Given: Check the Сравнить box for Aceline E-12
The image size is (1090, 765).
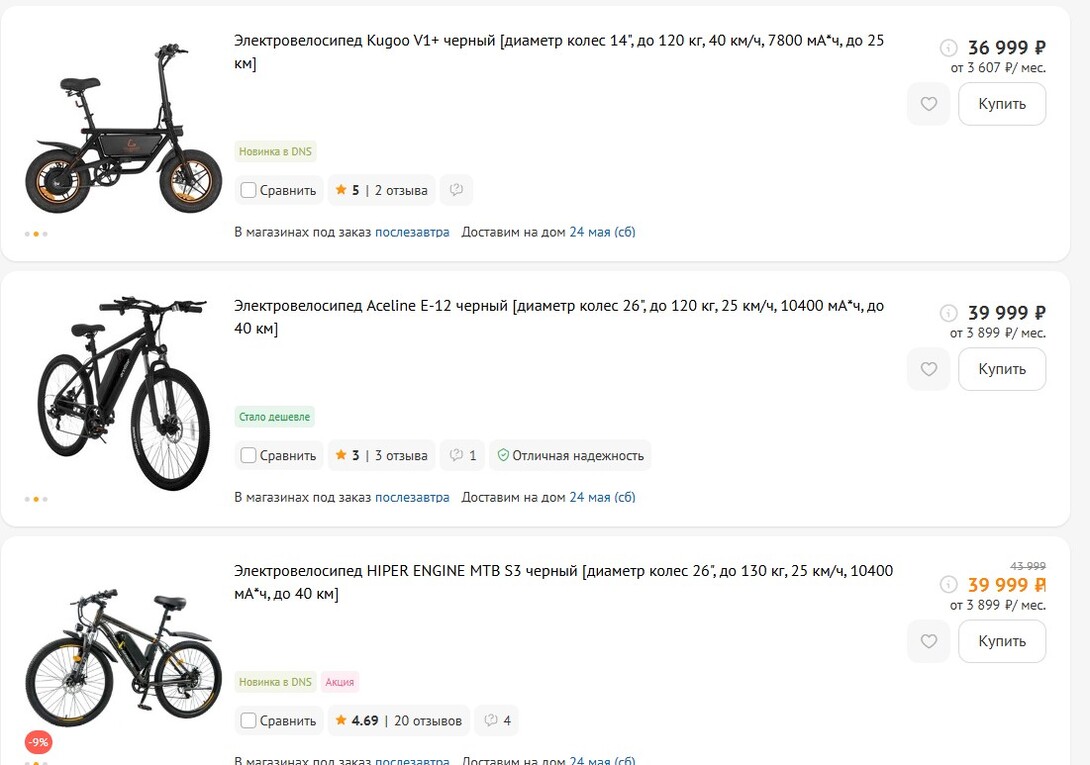Looking at the screenshot, I should (x=248, y=455).
